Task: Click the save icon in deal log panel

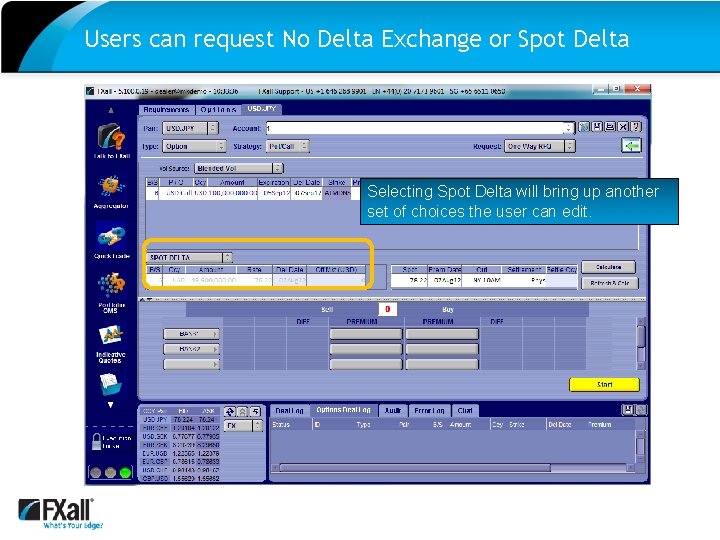Action: tap(627, 410)
